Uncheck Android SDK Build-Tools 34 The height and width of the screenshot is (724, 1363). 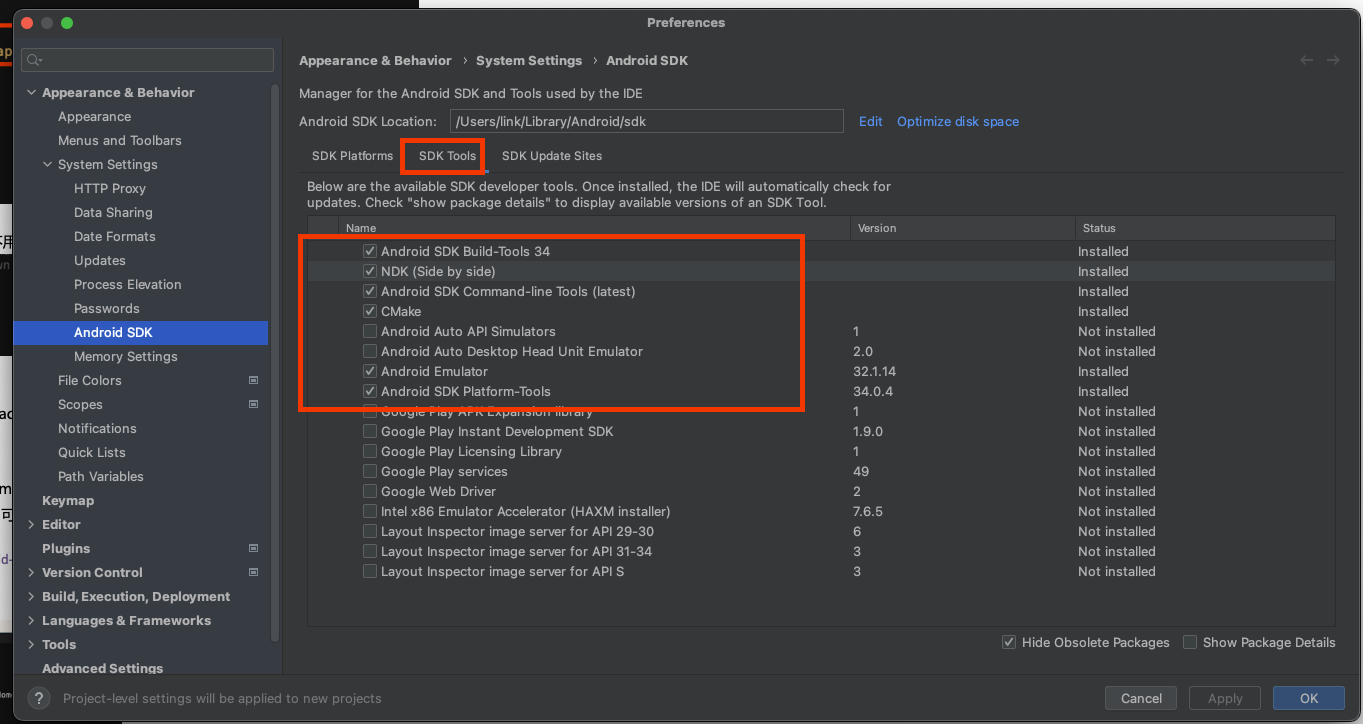point(370,251)
